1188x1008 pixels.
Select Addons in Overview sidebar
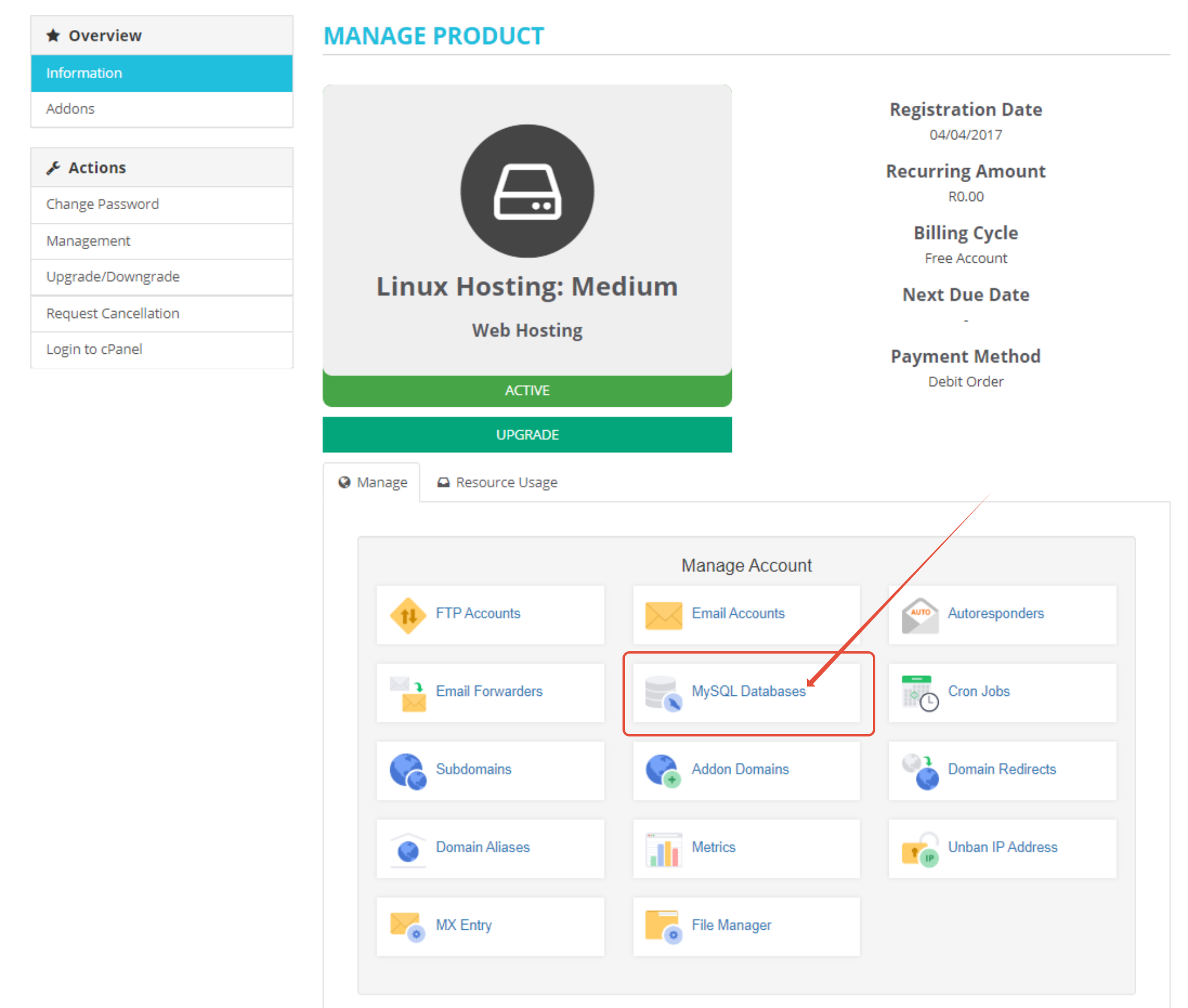[x=71, y=109]
